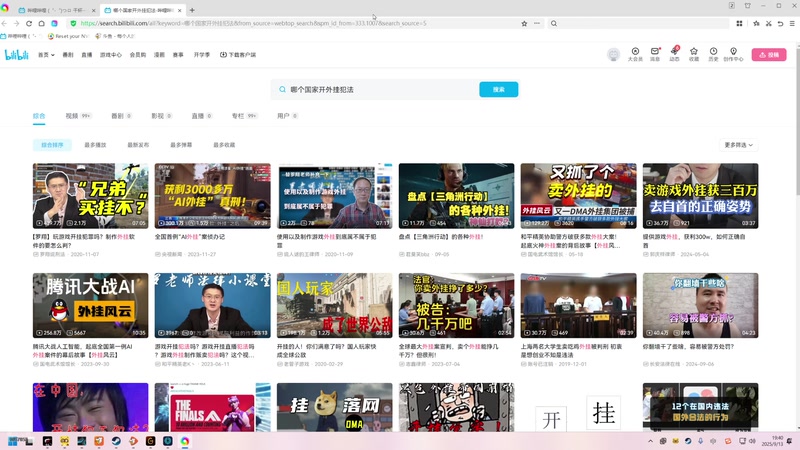This screenshot has height=450, width=800.
Task: Open 下载客户端 download link
Action: pos(238,55)
